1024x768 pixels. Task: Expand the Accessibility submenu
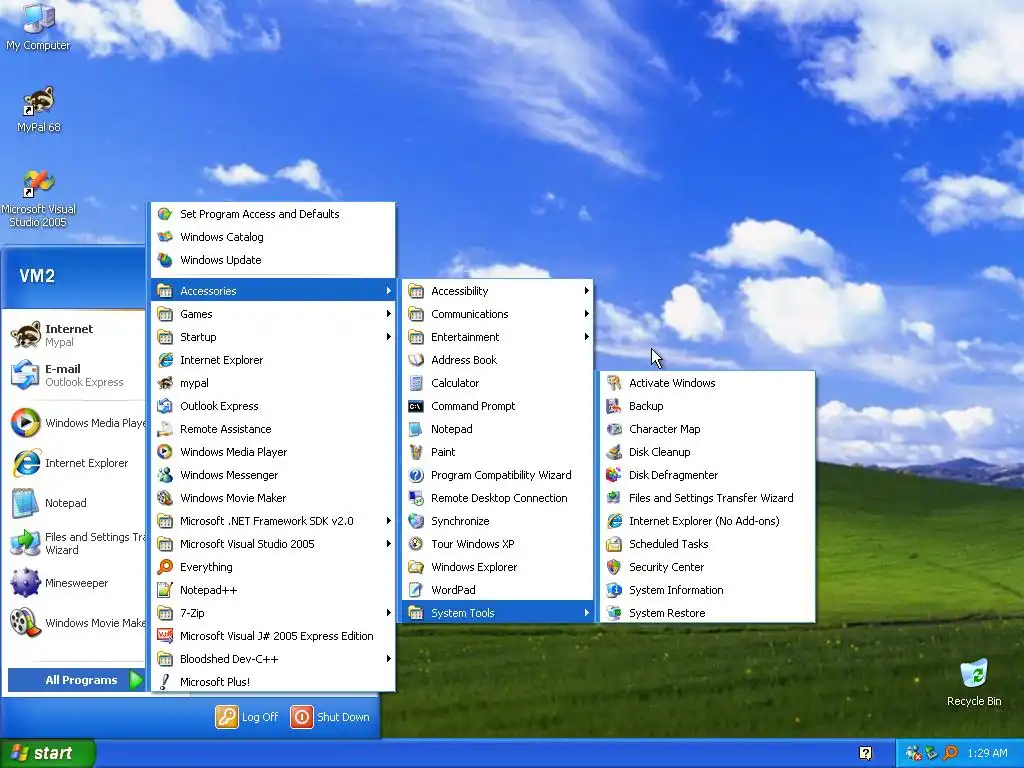click(x=498, y=291)
